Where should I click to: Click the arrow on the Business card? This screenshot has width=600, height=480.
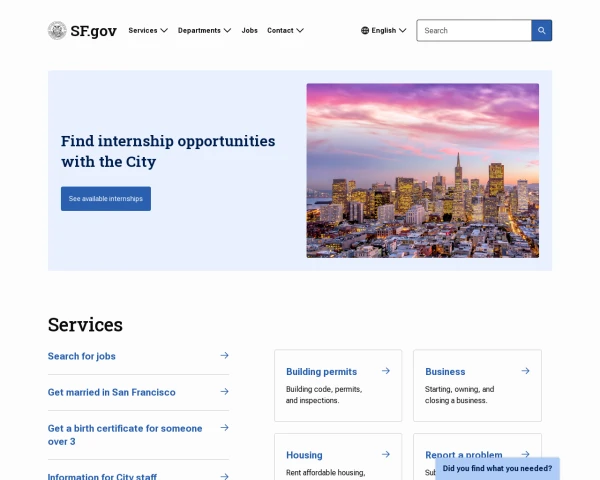[525, 371]
